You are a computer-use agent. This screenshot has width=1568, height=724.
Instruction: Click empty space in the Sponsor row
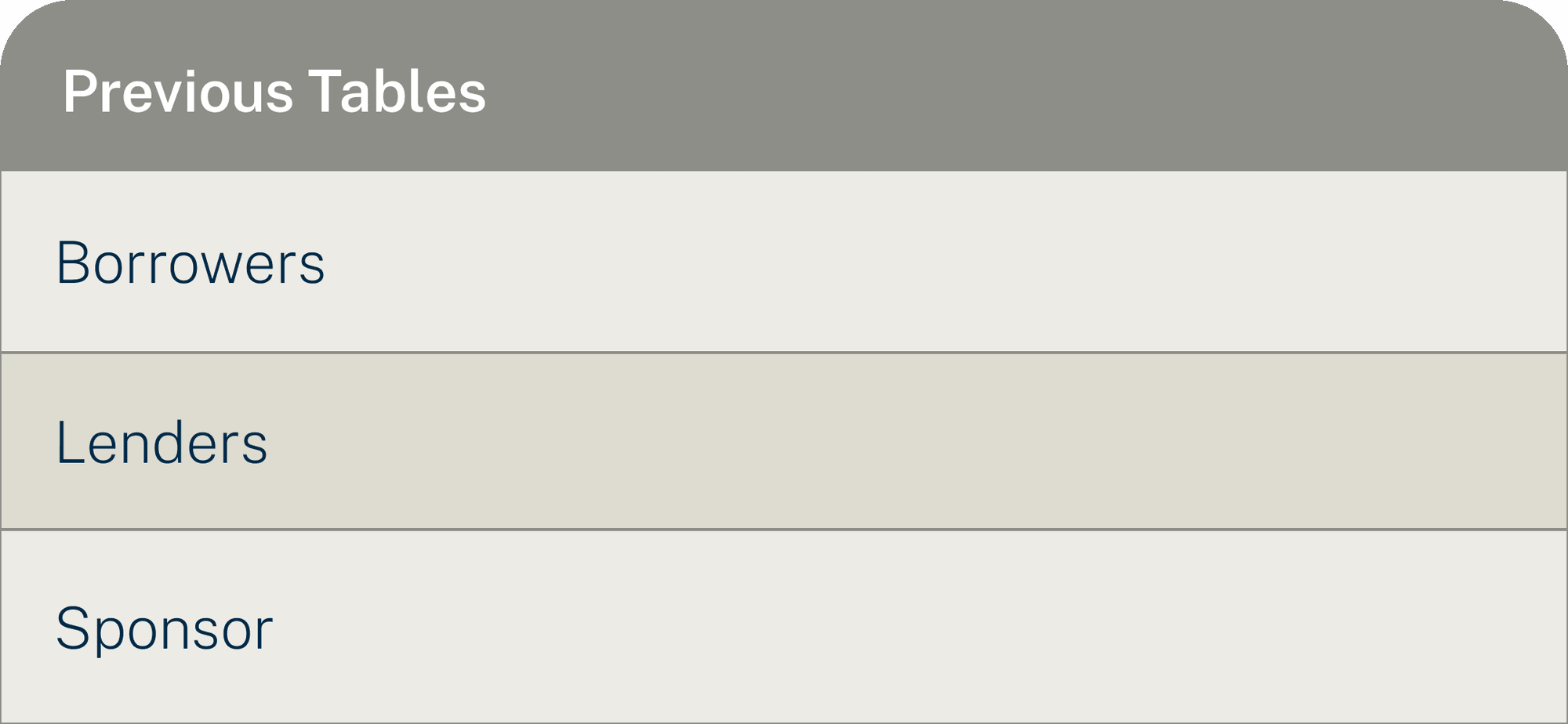coord(941,627)
